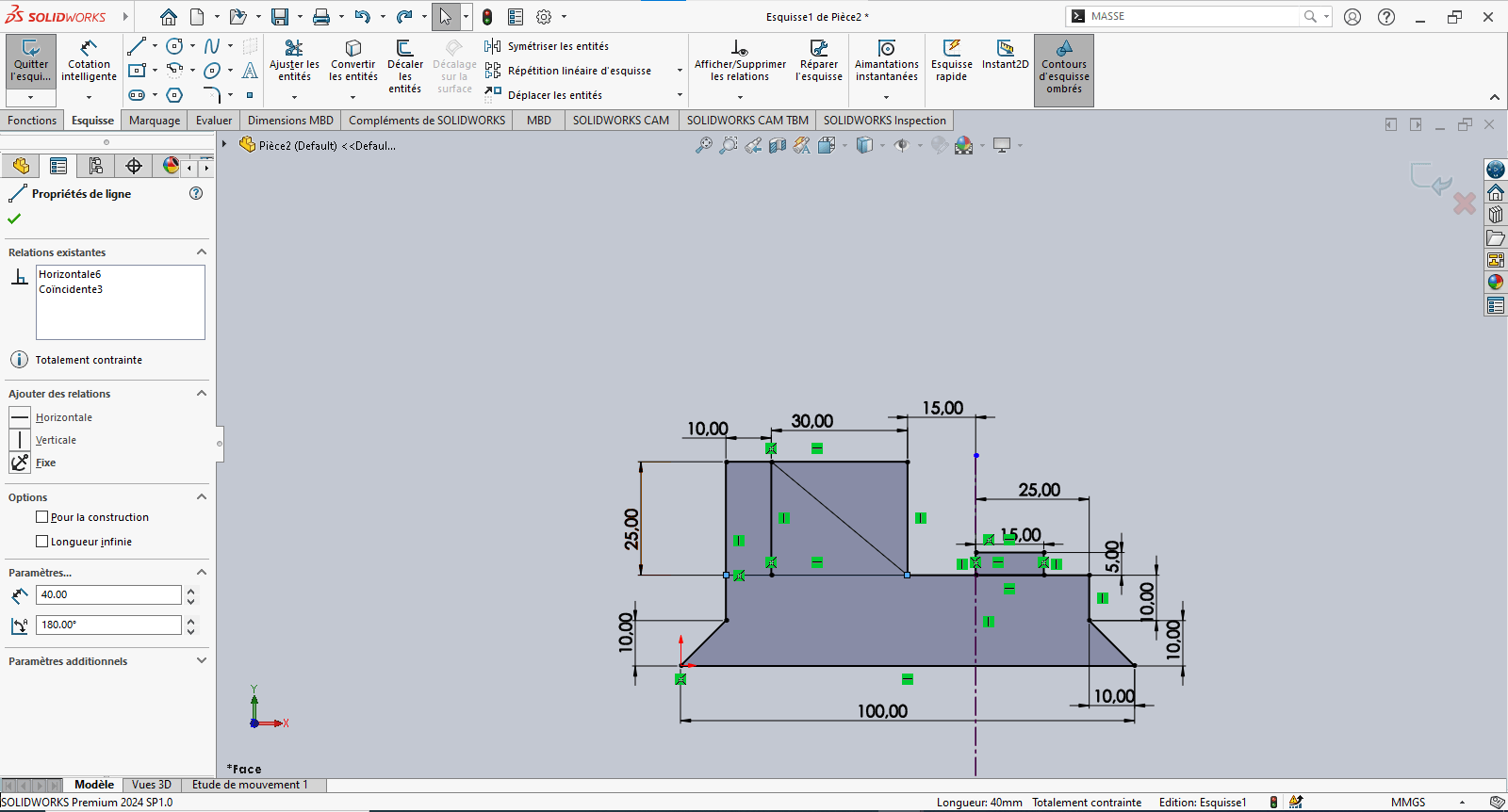Image resolution: width=1508 pixels, height=812 pixels.
Task: Open the appearance color wheel tab
Action: [171, 166]
